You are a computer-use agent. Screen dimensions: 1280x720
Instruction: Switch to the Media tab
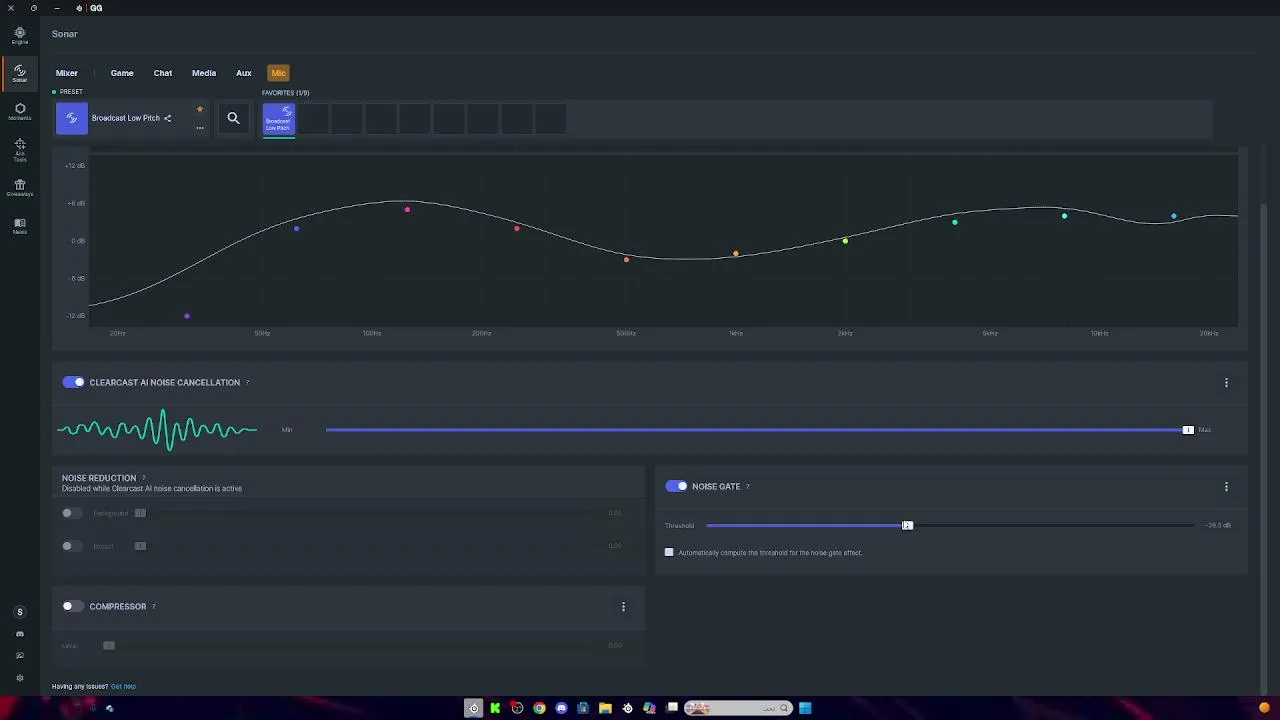pos(204,73)
